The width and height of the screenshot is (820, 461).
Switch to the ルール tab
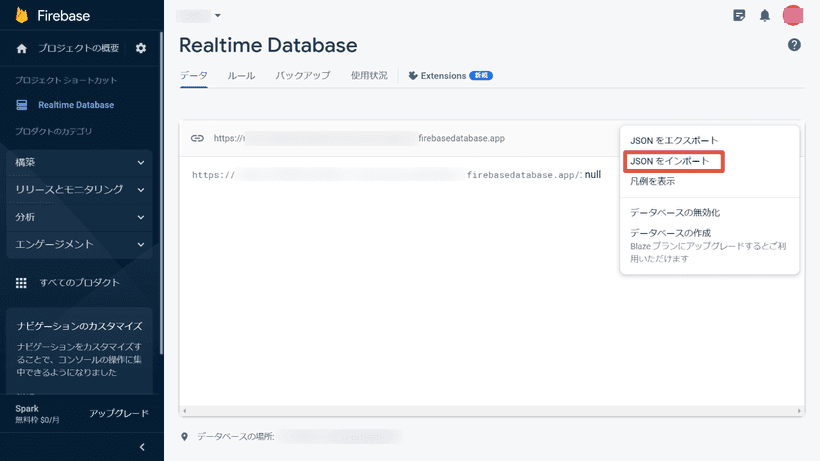pos(241,76)
